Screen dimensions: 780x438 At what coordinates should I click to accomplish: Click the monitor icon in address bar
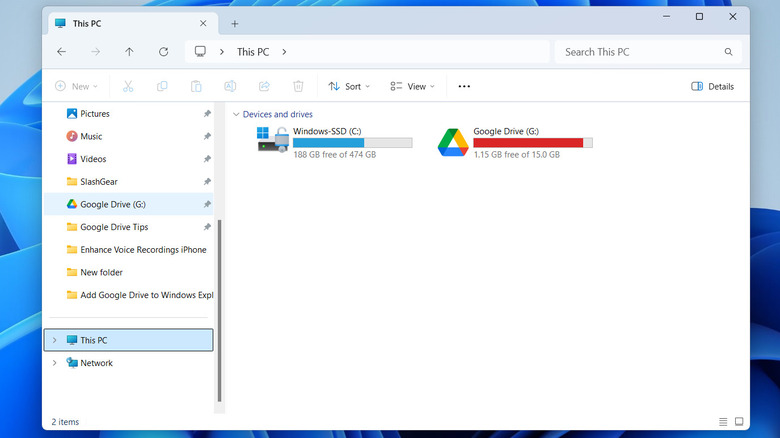pyautogui.click(x=200, y=51)
